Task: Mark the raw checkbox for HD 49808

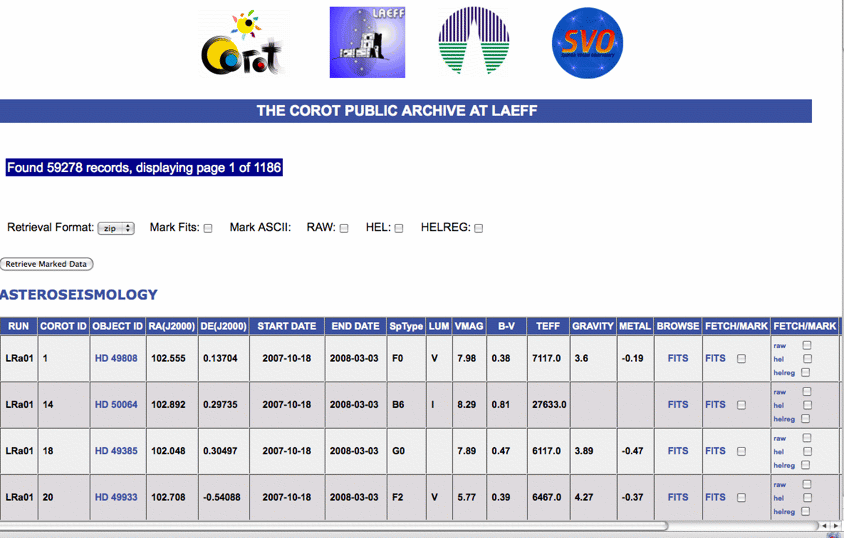Action: click(807, 346)
